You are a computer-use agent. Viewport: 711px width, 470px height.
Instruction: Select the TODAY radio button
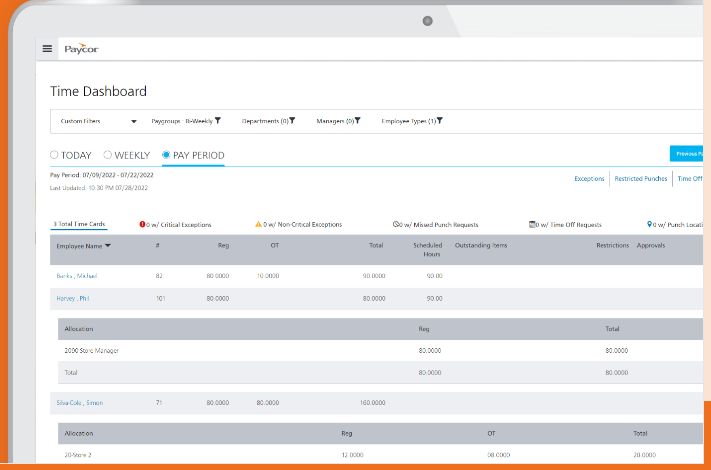coord(55,155)
